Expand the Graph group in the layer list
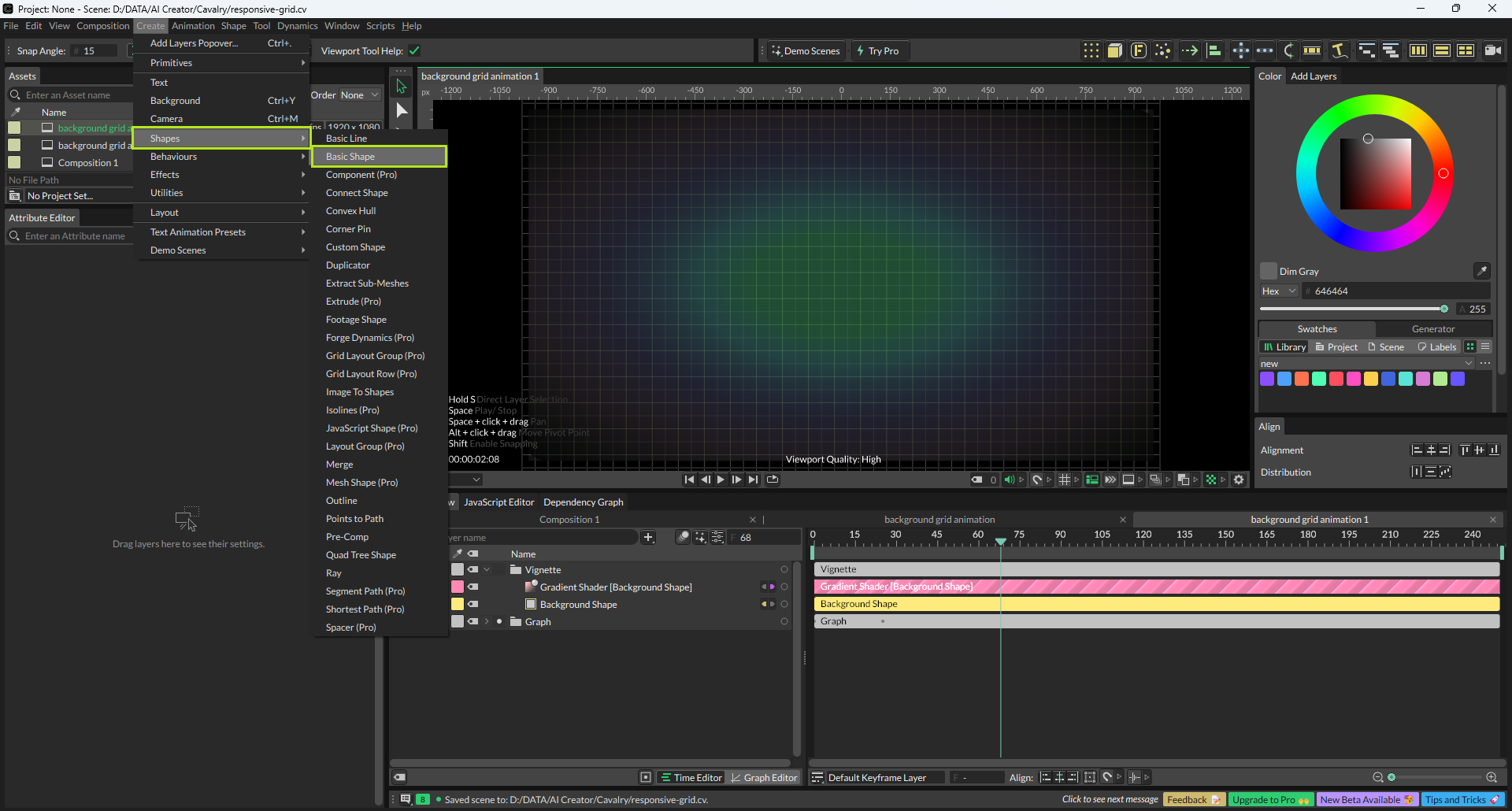Viewport: 1512px width, 811px height. (487, 621)
